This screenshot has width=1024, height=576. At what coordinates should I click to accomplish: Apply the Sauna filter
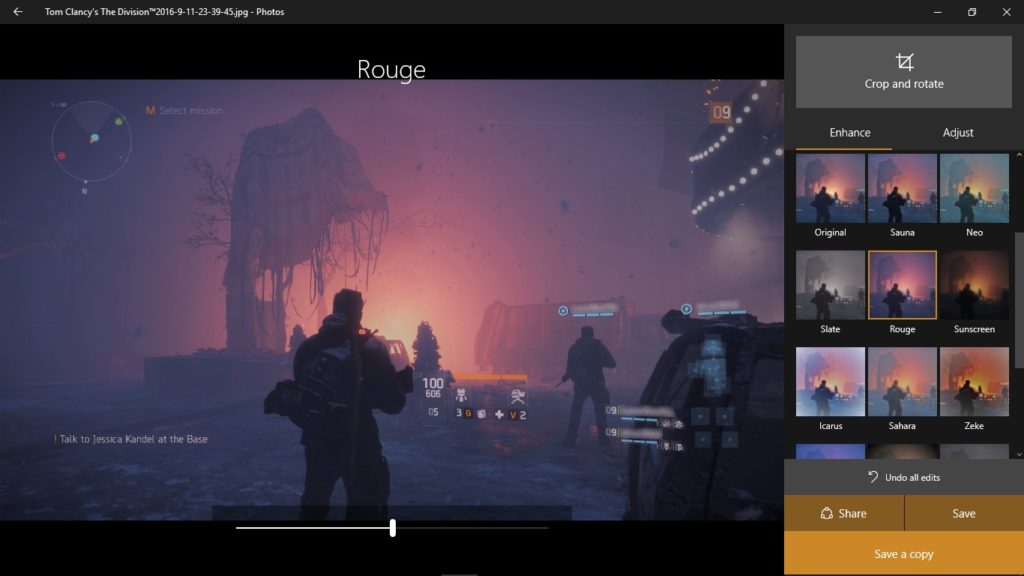902,188
